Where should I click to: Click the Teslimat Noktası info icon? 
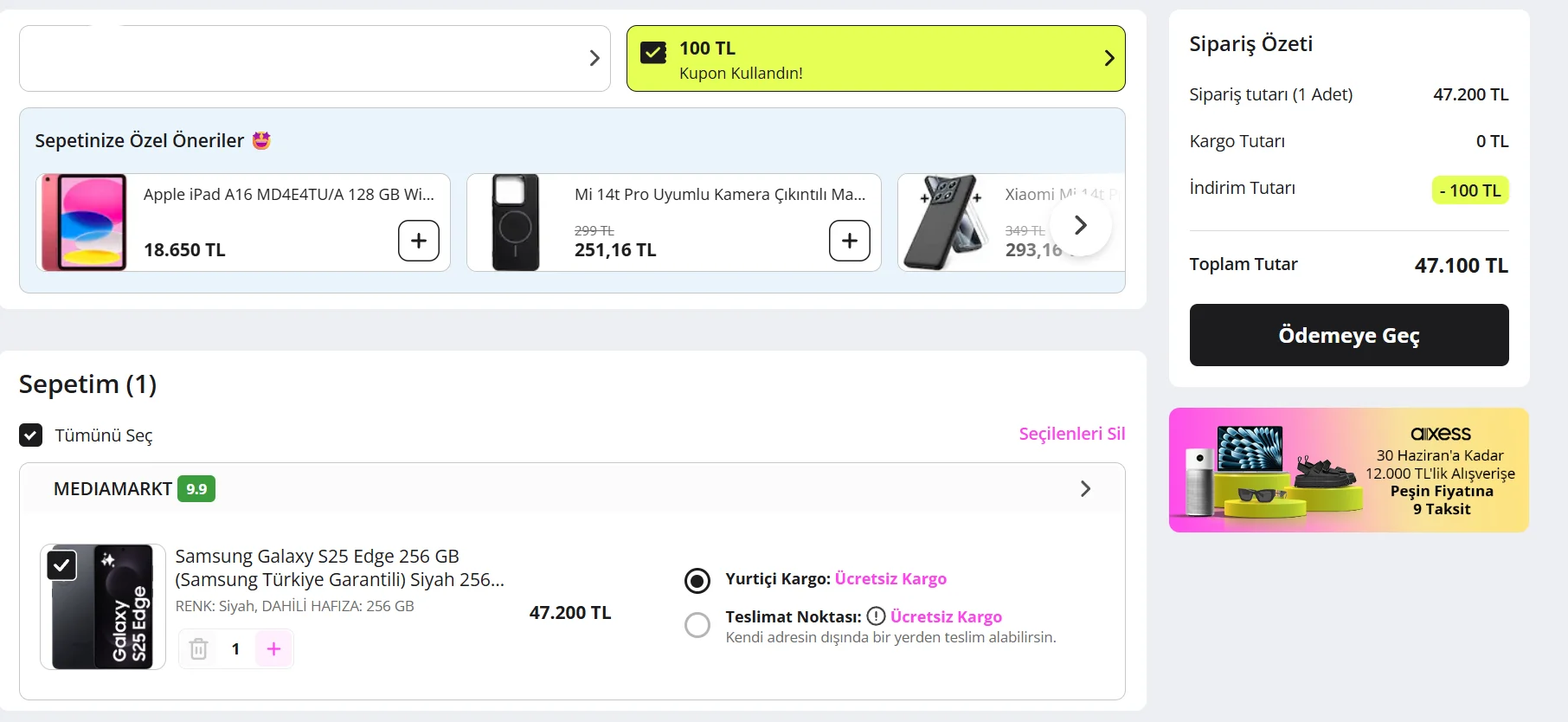pos(876,616)
